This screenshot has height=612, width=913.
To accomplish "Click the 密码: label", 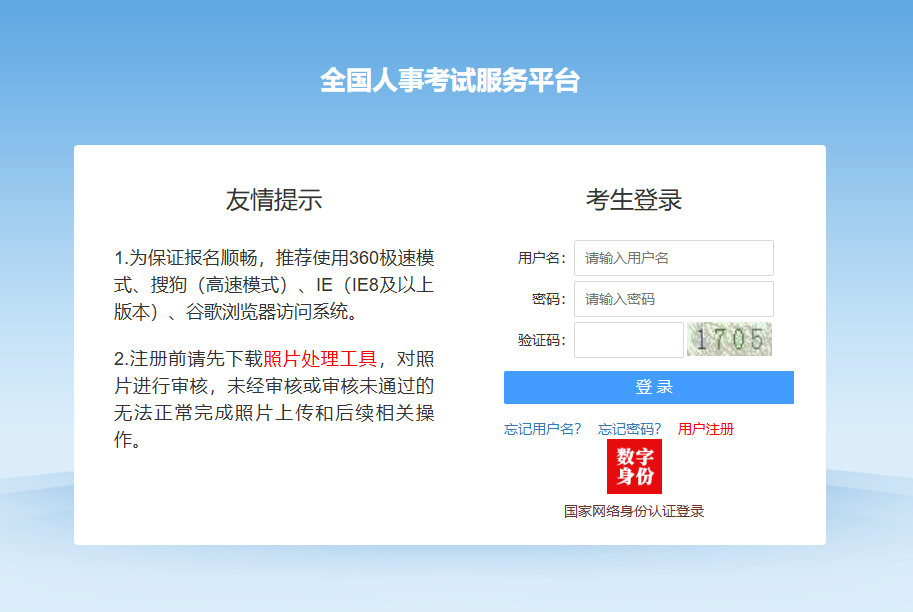I will [548, 299].
